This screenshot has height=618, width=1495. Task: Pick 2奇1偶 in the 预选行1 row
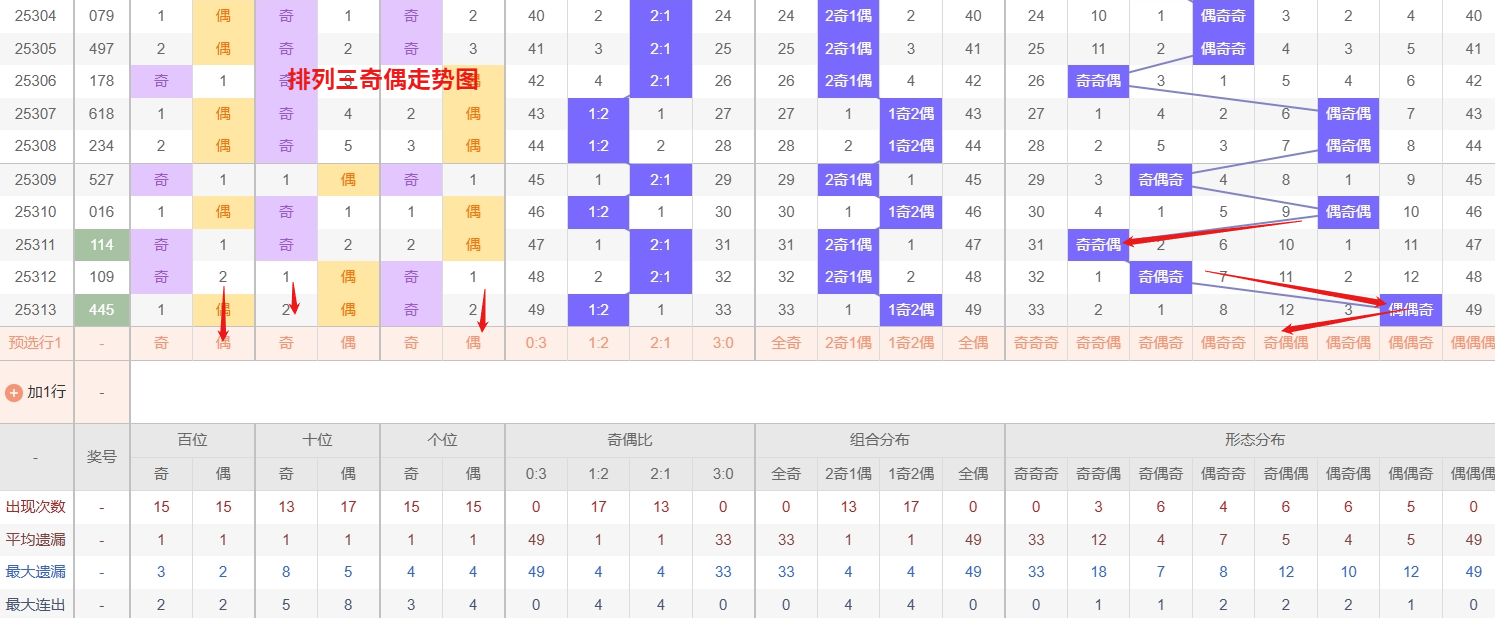(x=848, y=343)
